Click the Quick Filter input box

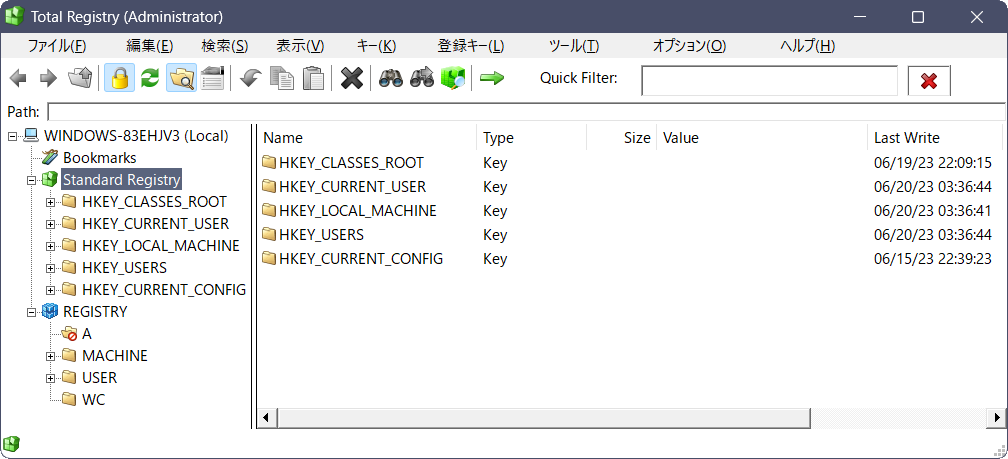tap(770, 80)
